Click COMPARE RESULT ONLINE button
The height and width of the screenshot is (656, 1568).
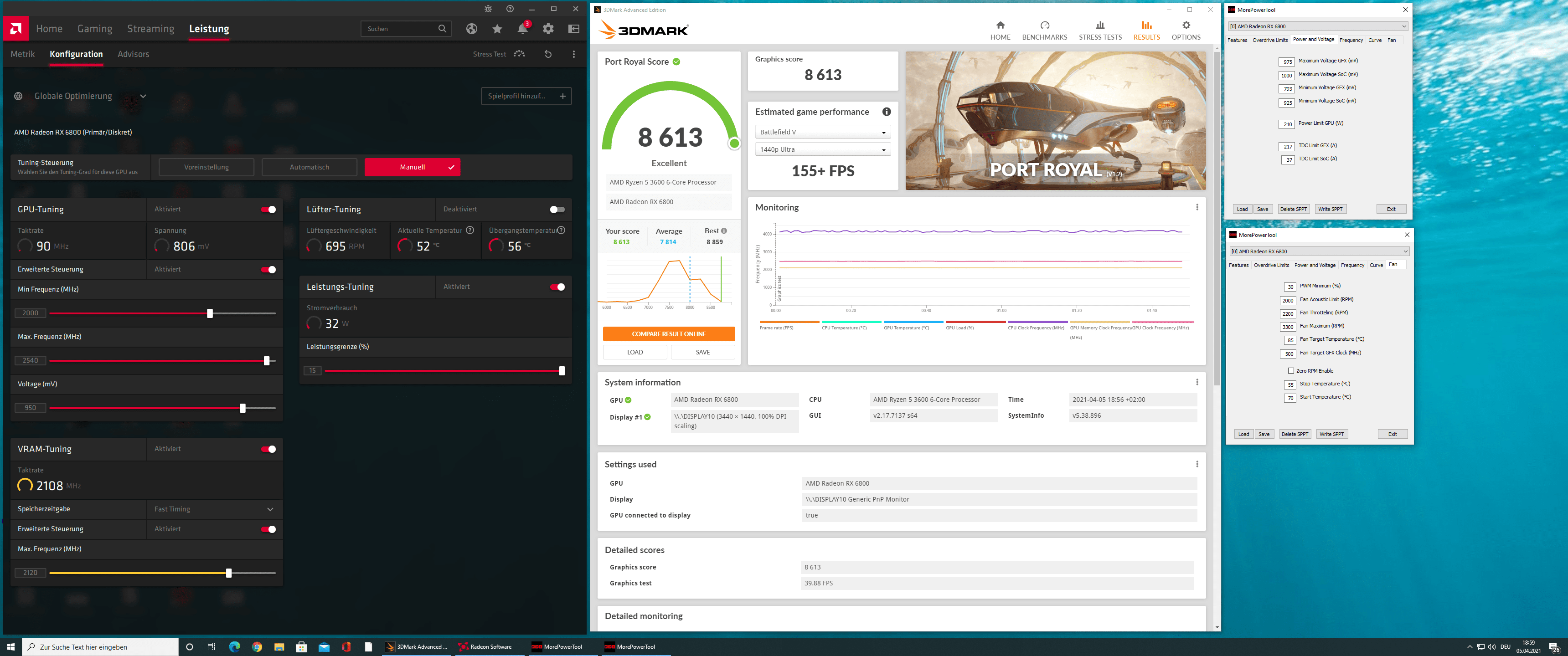[668, 334]
